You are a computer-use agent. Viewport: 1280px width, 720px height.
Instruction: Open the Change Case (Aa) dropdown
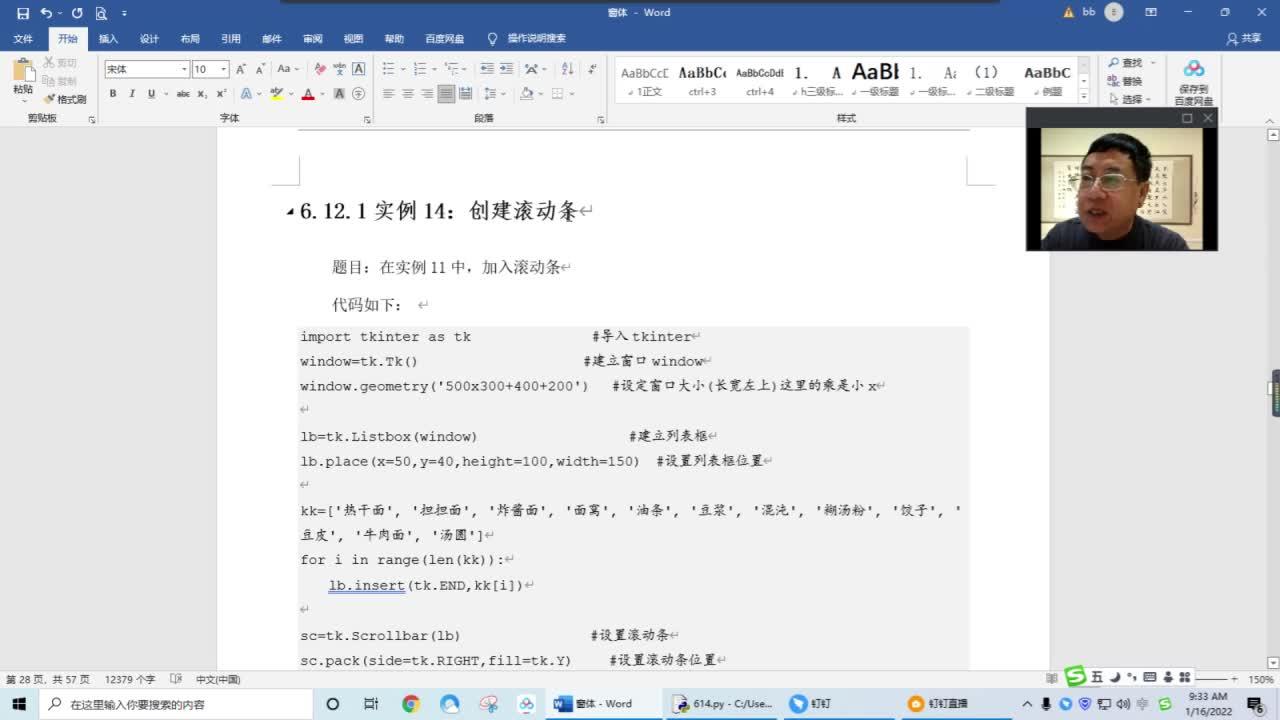pos(288,69)
